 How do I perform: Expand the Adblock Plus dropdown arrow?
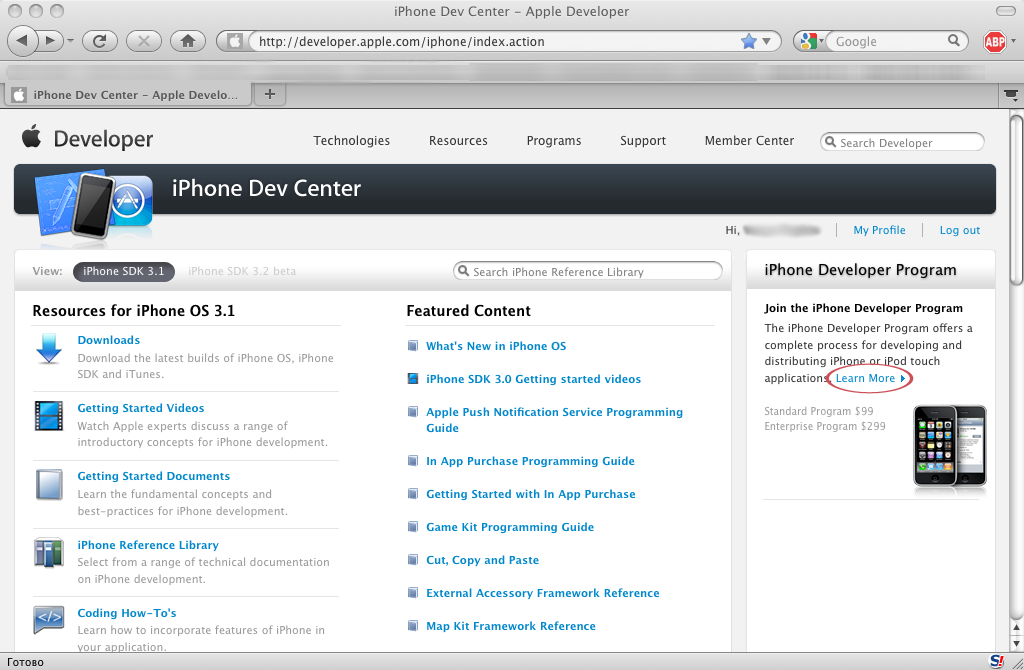[x=1014, y=41]
